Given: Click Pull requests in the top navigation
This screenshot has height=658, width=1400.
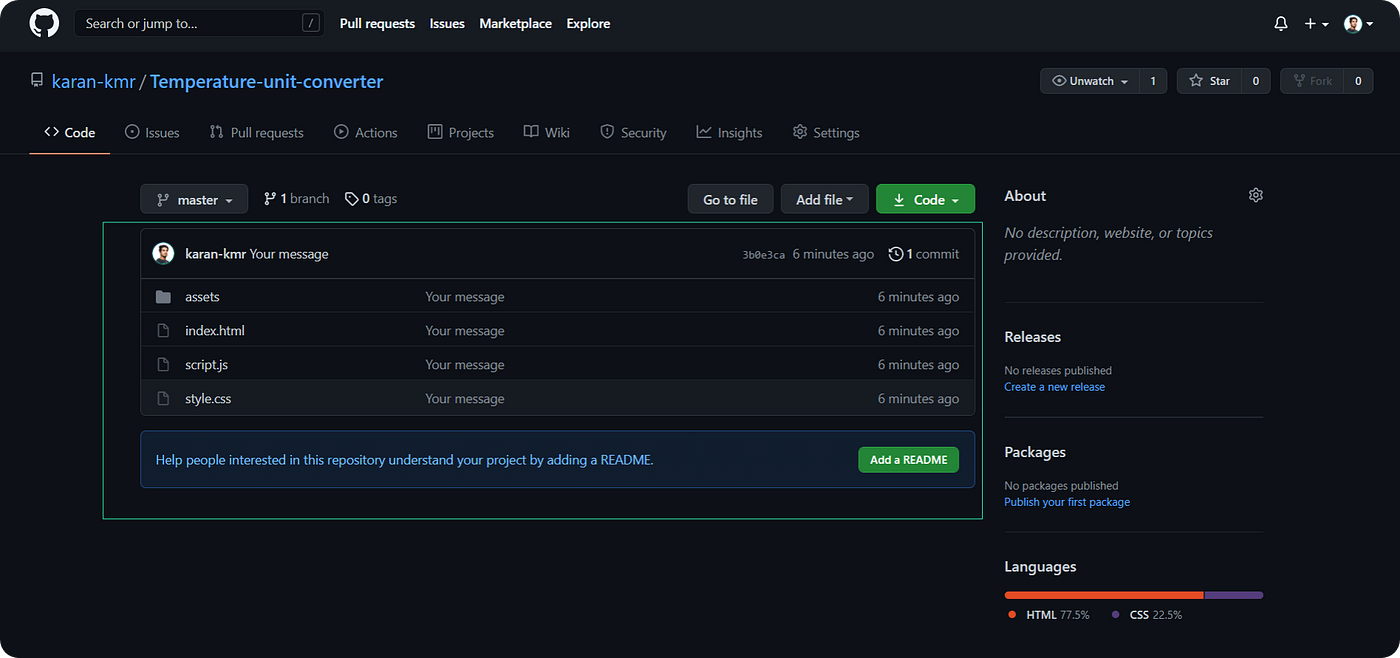Looking at the screenshot, I should pos(377,23).
